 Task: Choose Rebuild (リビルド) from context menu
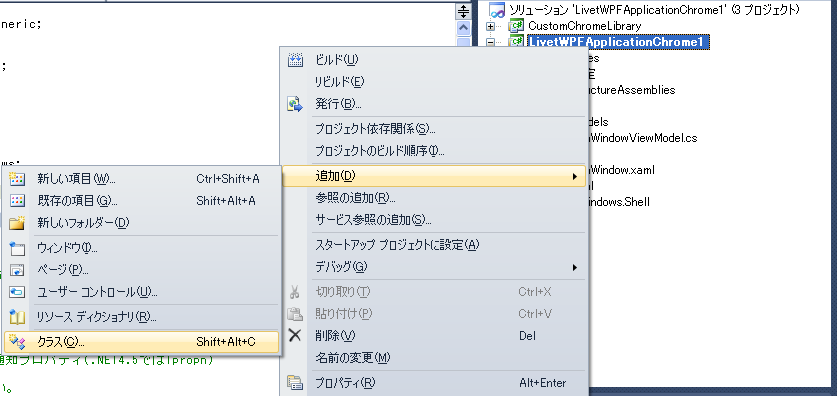(340, 82)
